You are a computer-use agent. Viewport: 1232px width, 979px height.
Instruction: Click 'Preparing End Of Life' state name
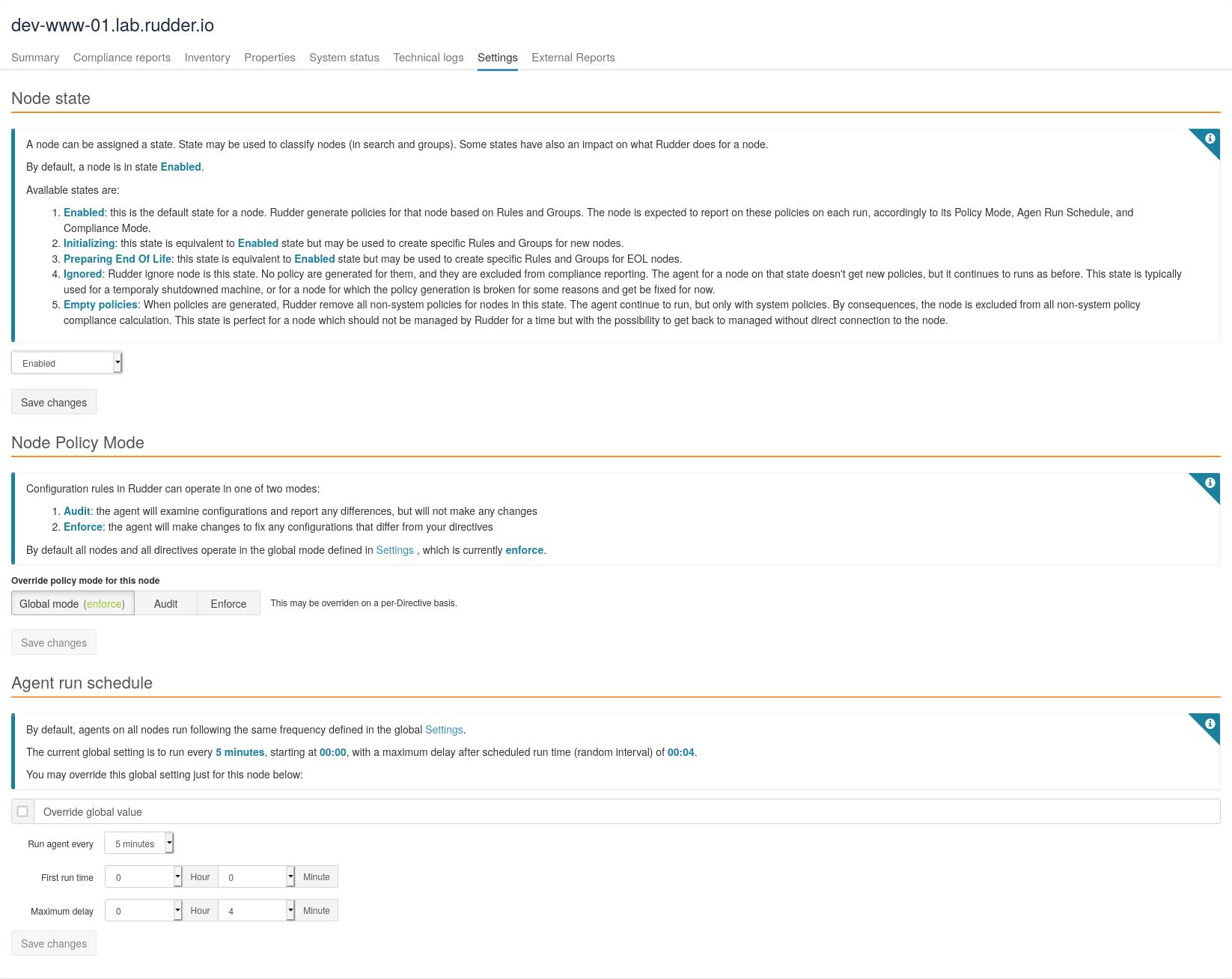tap(118, 259)
